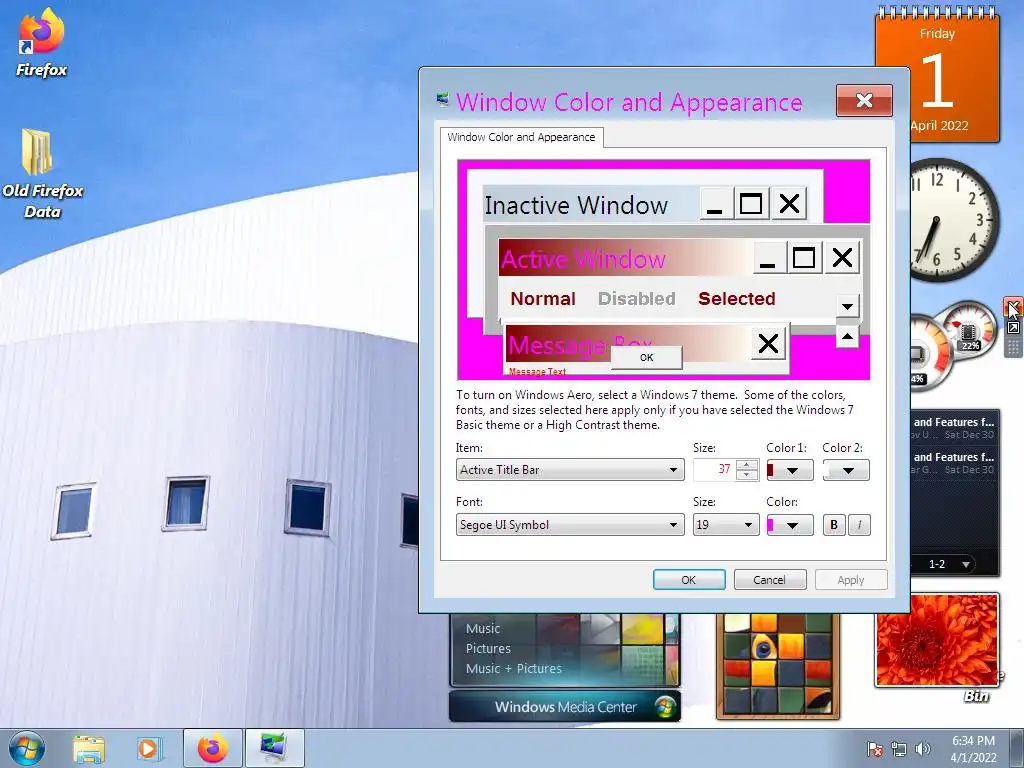
Task: Open the Firefox desktop shortcut
Action: [x=41, y=43]
